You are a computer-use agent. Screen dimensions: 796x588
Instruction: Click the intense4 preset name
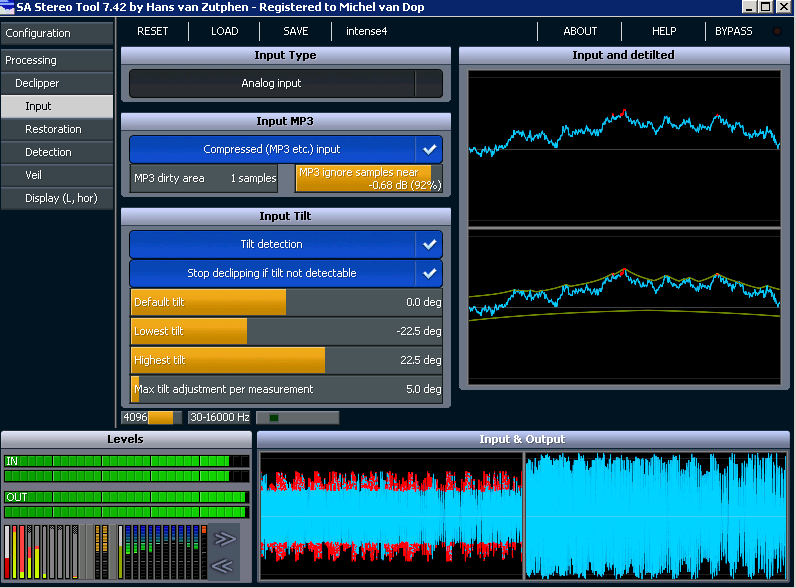[x=367, y=31]
